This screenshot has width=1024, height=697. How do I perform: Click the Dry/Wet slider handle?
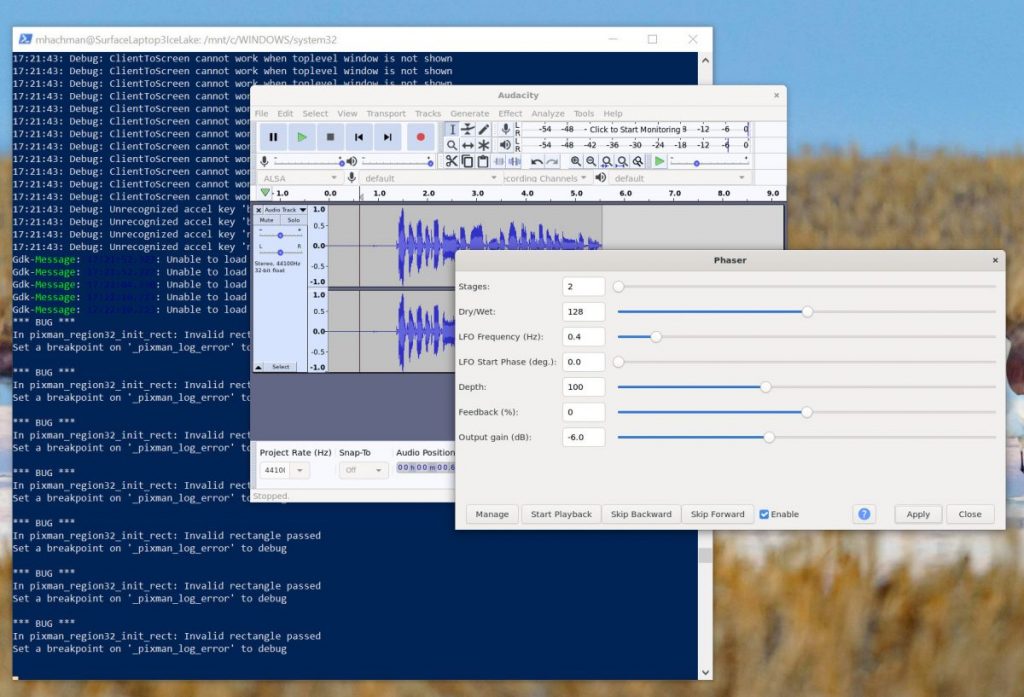click(x=807, y=312)
